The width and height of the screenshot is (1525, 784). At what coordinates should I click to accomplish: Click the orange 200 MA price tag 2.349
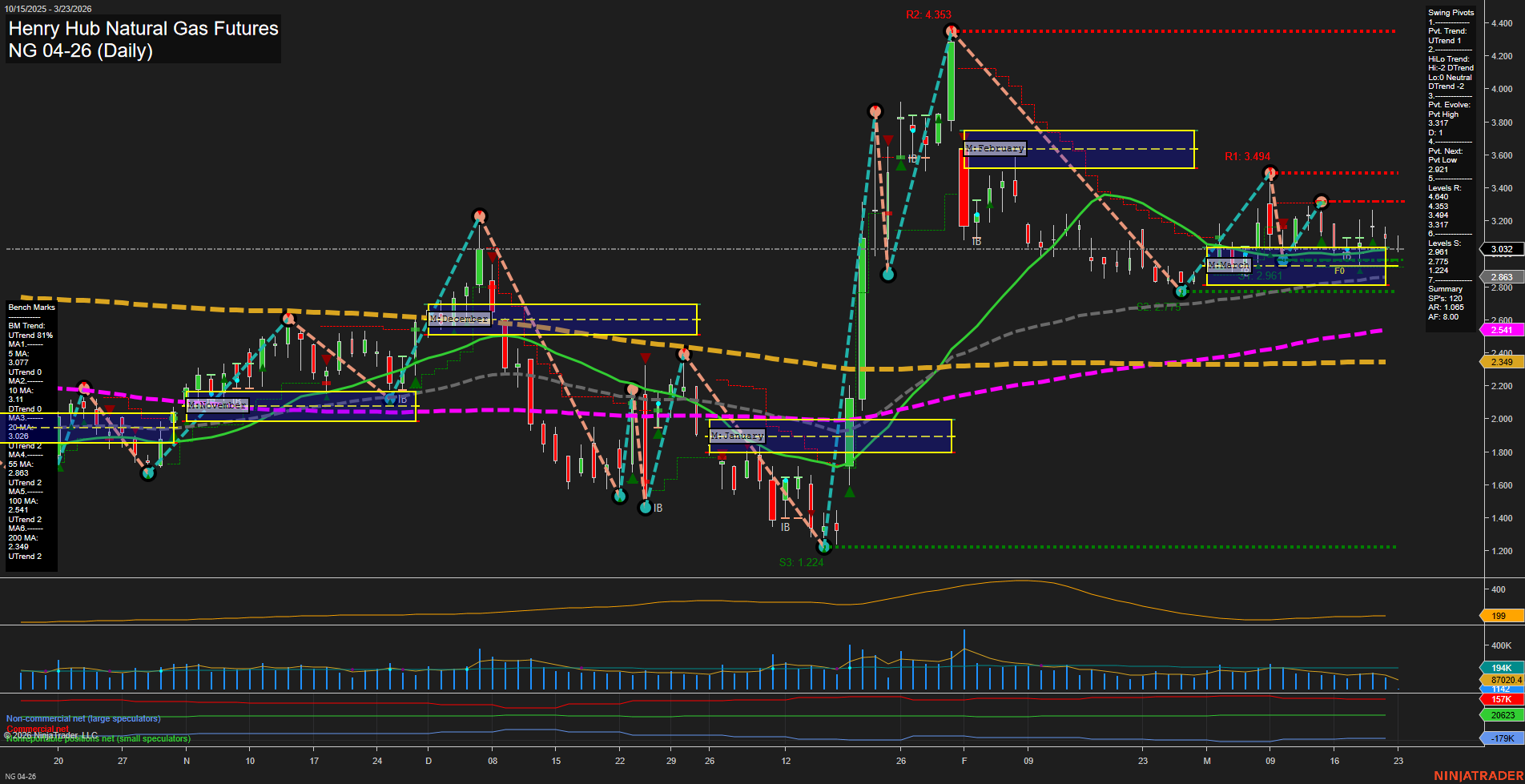(1502, 362)
